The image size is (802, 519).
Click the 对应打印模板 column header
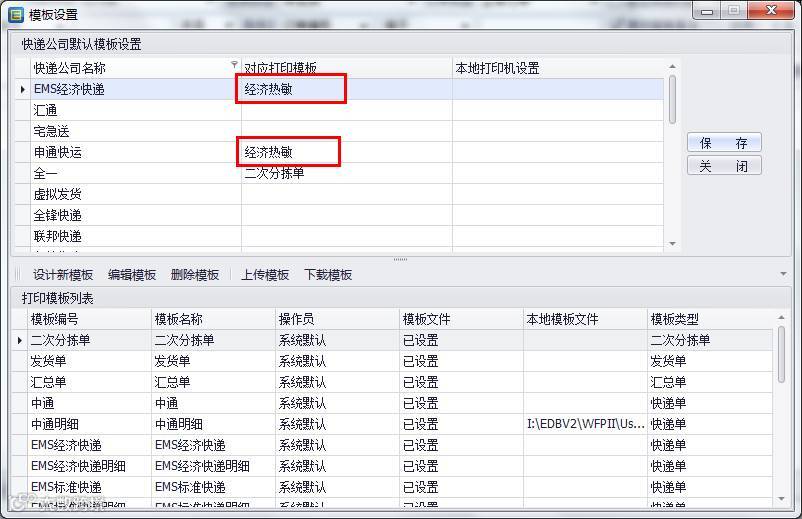point(347,68)
